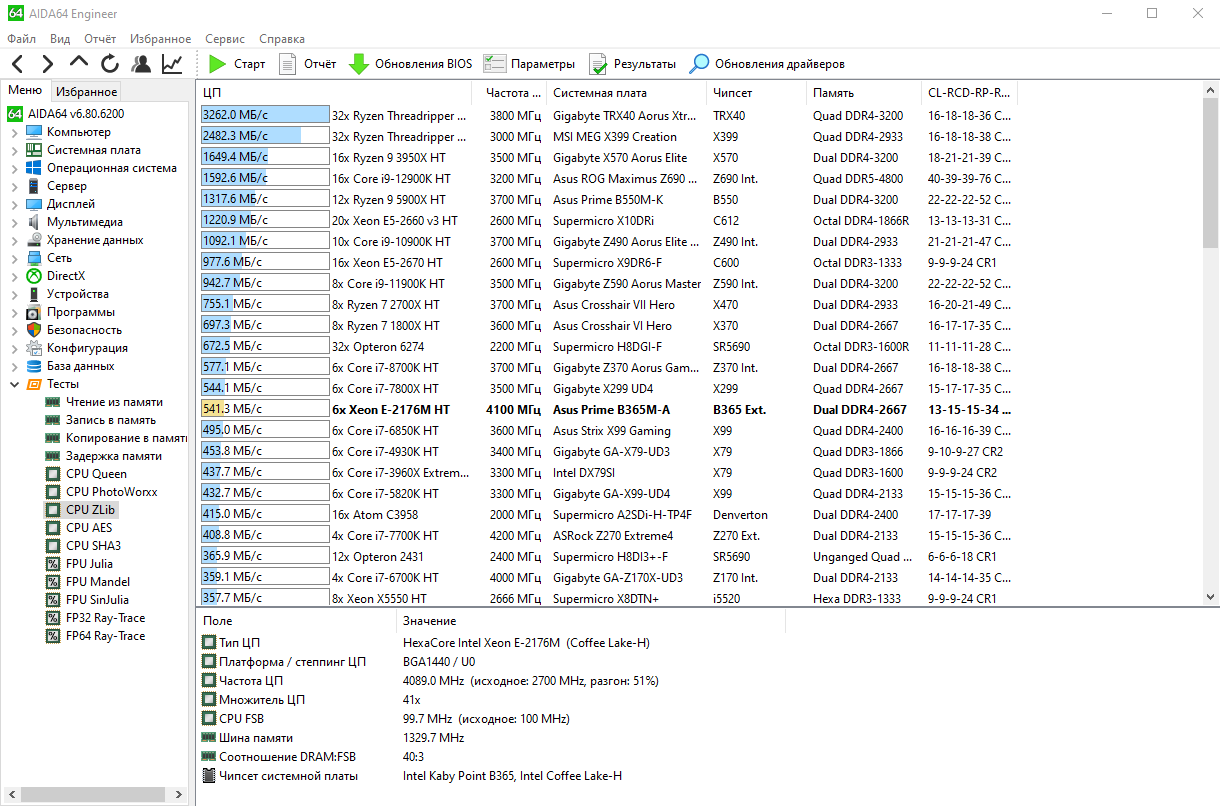Open the Вид menu
1220x806 pixels.
pyautogui.click(x=60, y=39)
